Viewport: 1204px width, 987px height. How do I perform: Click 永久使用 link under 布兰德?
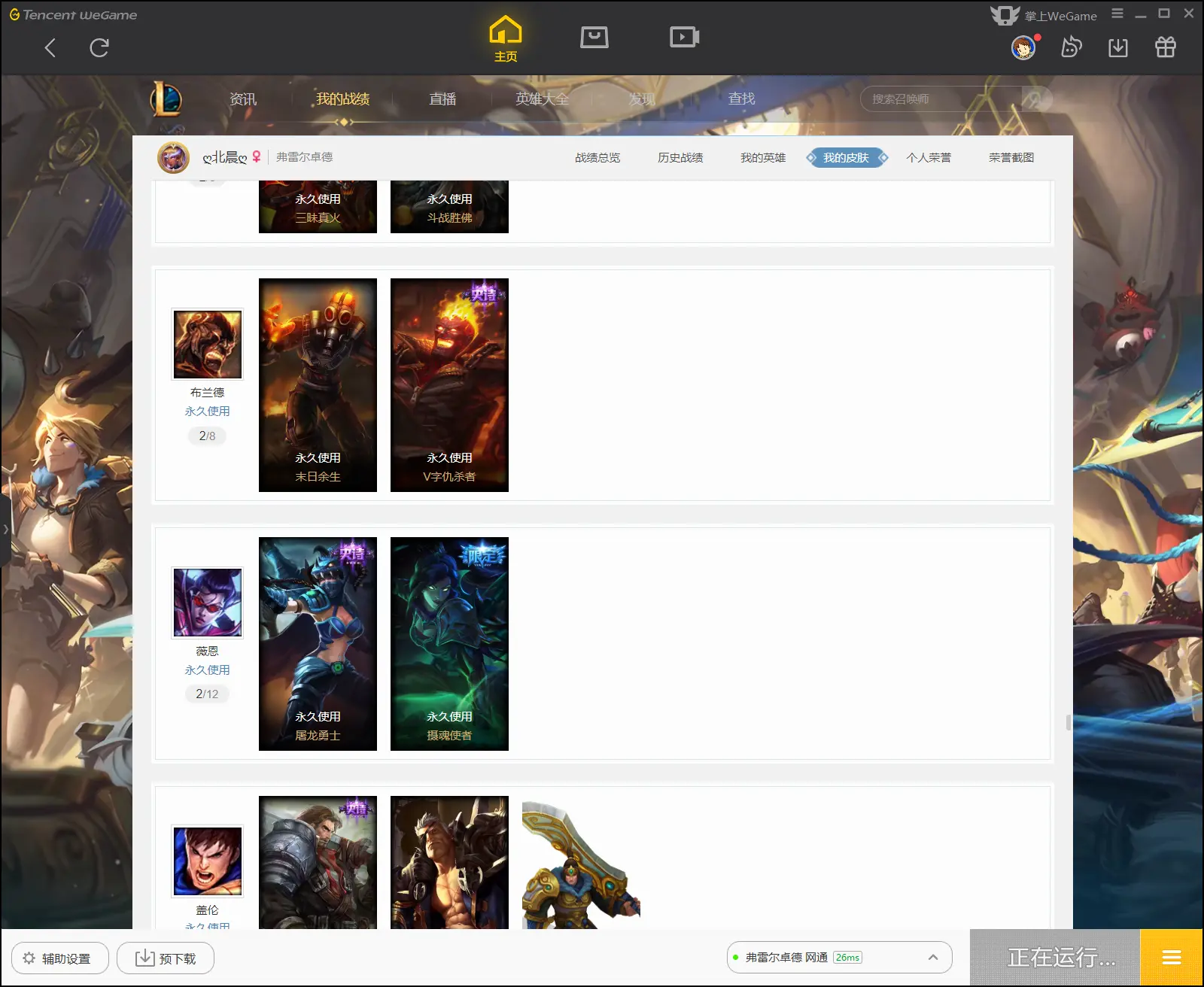click(x=208, y=411)
